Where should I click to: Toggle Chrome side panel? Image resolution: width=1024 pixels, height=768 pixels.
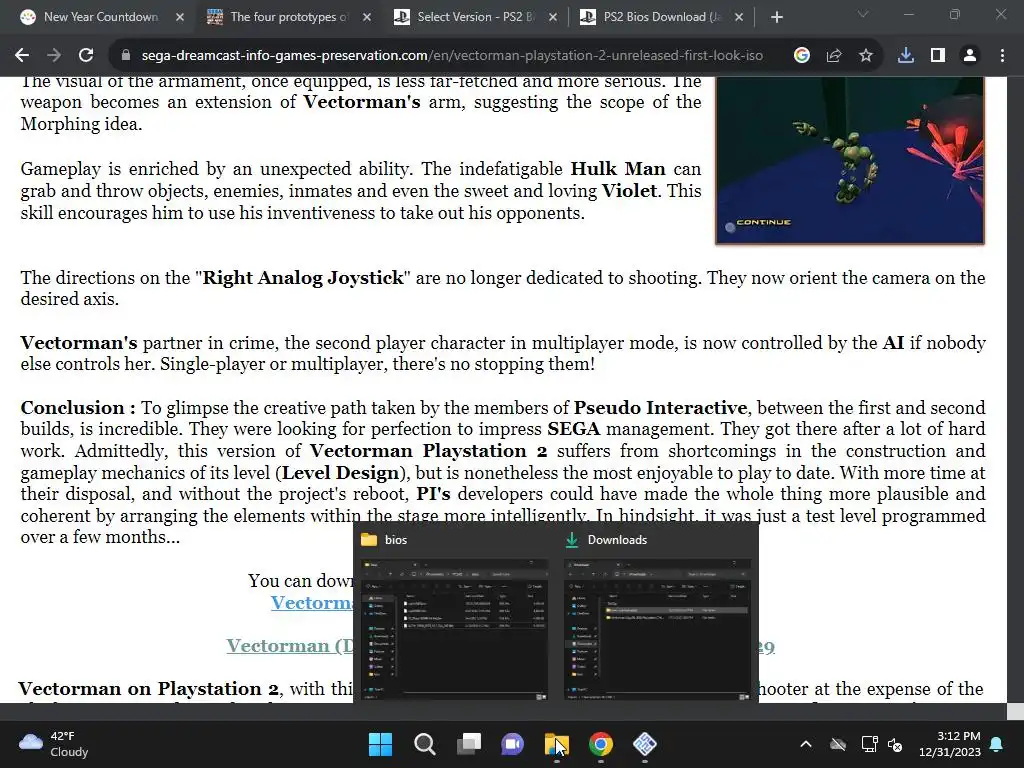937,56
